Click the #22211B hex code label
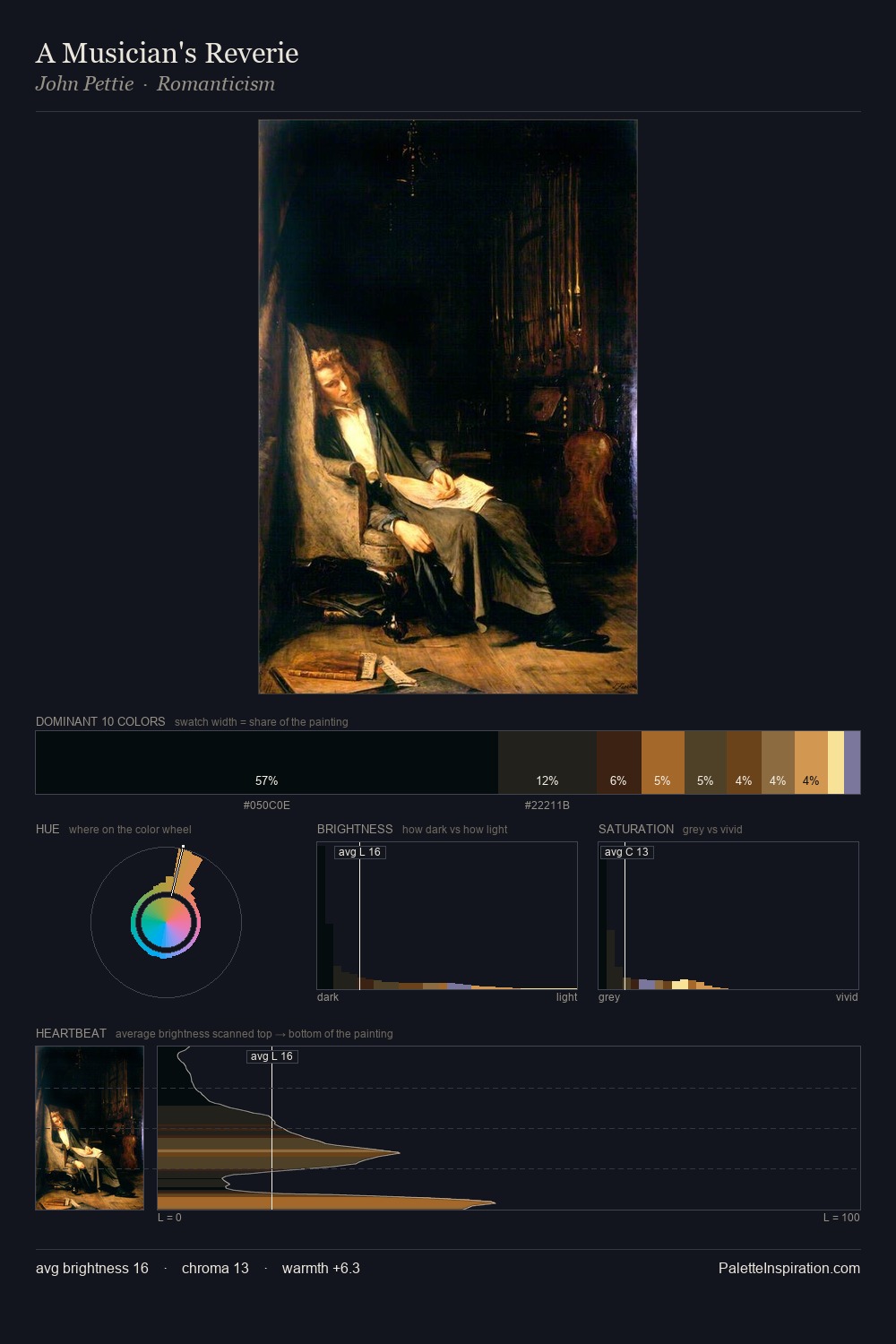The height and width of the screenshot is (1344, 896). pos(547,806)
